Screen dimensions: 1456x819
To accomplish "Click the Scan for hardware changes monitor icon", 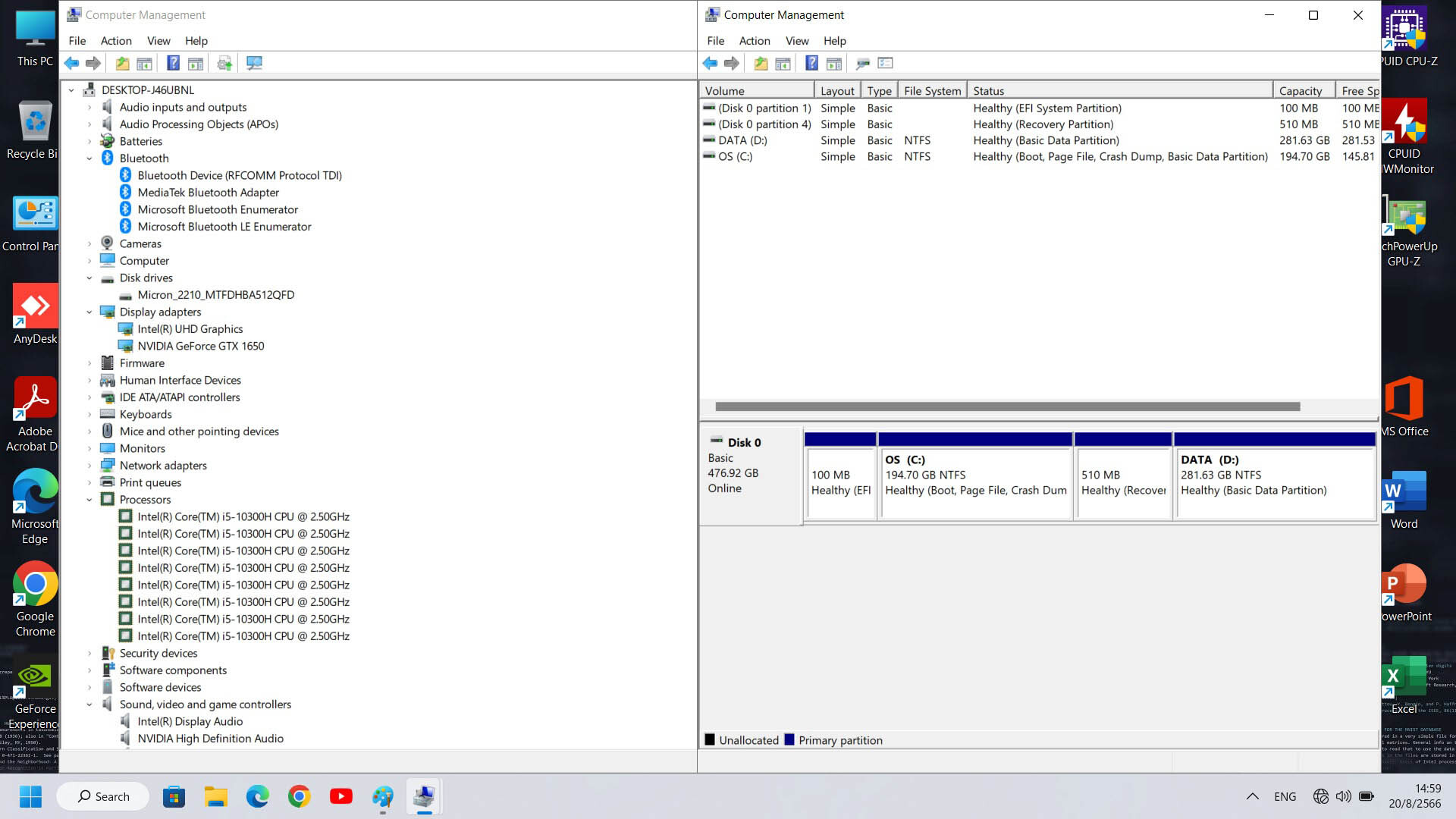I will 254,63.
